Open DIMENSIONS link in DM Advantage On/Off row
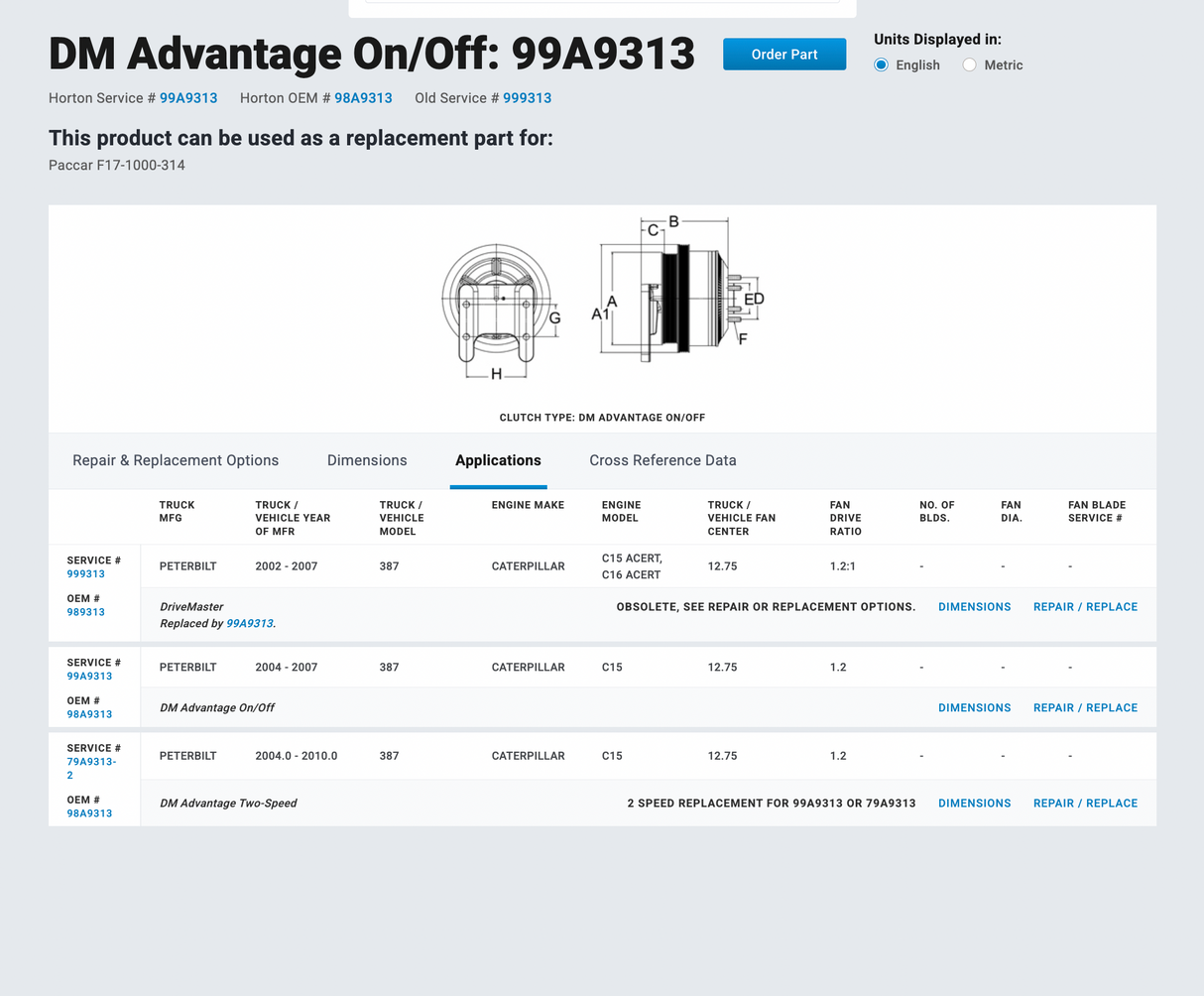The image size is (1204, 996). [x=974, y=707]
